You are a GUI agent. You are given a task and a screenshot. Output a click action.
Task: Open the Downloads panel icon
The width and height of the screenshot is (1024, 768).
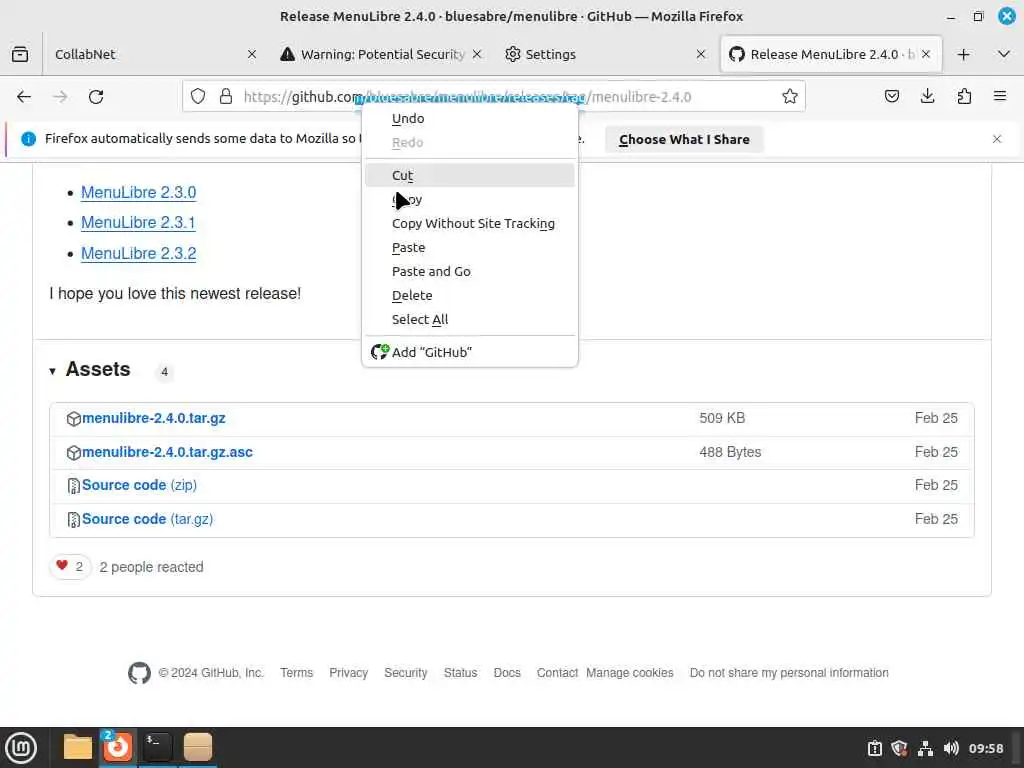pos(927,97)
